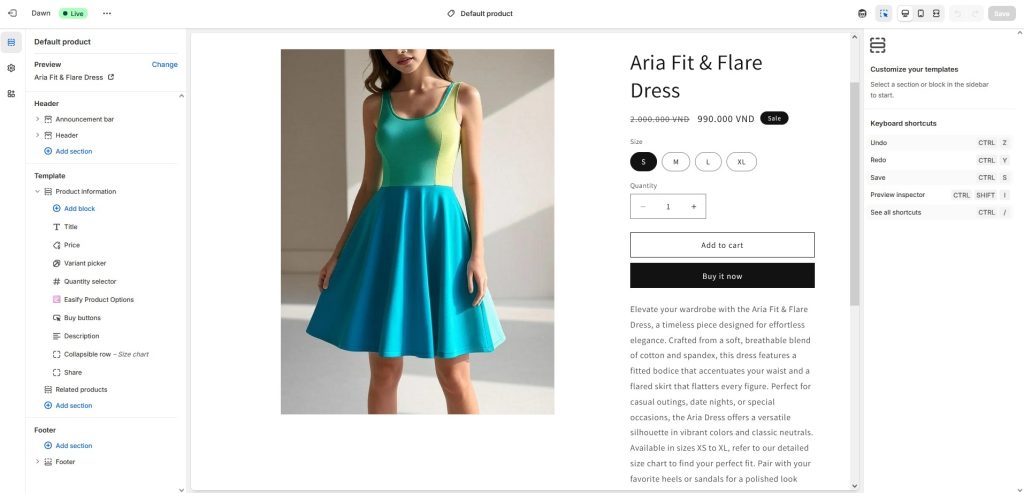1024x493 pixels.
Task: Open Theme settings gear icon
Action: pos(11,68)
